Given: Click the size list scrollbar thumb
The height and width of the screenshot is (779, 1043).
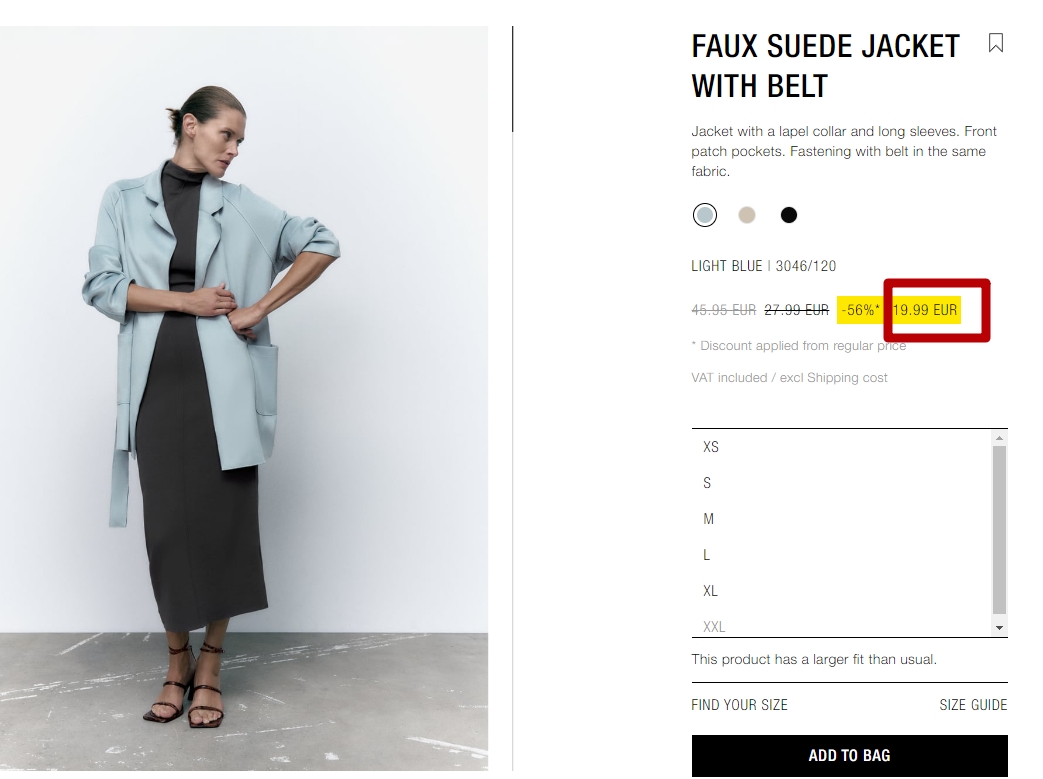Looking at the screenshot, I should 999,530.
